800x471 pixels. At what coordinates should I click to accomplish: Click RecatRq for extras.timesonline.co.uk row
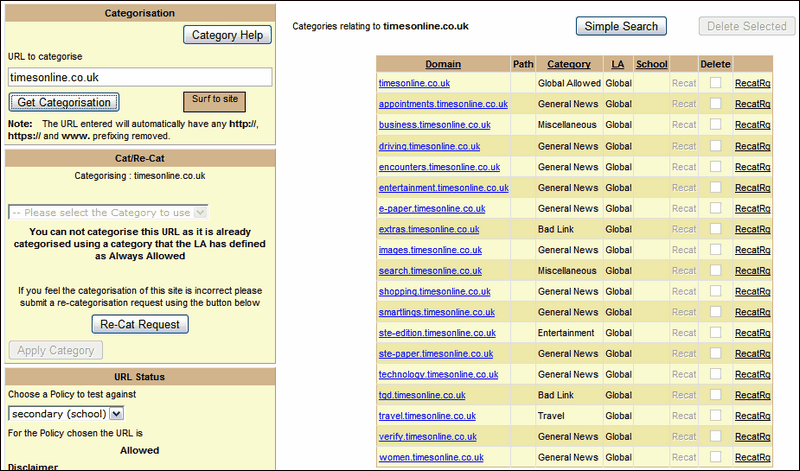point(753,230)
